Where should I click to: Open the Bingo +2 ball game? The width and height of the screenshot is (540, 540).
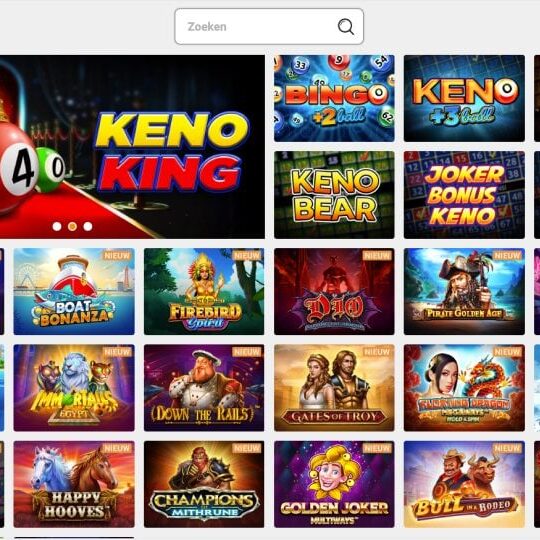click(x=334, y=98)
